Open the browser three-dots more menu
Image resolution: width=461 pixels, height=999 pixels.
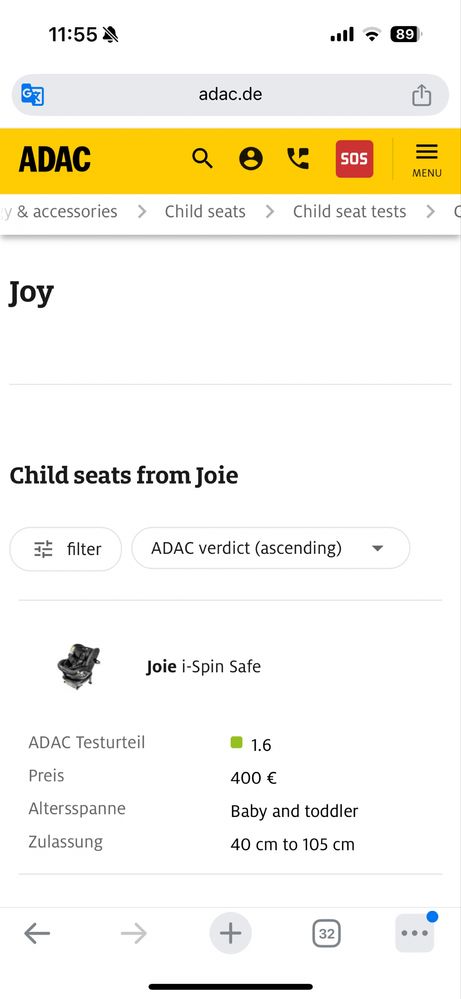point(415,933)
